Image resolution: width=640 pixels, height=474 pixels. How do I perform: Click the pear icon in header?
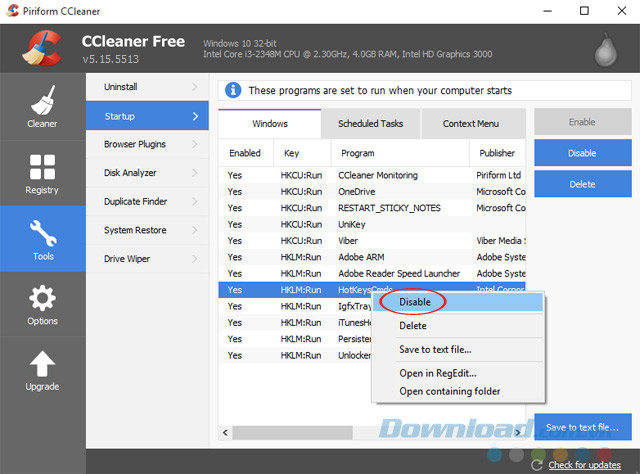(x=606, y=50)
